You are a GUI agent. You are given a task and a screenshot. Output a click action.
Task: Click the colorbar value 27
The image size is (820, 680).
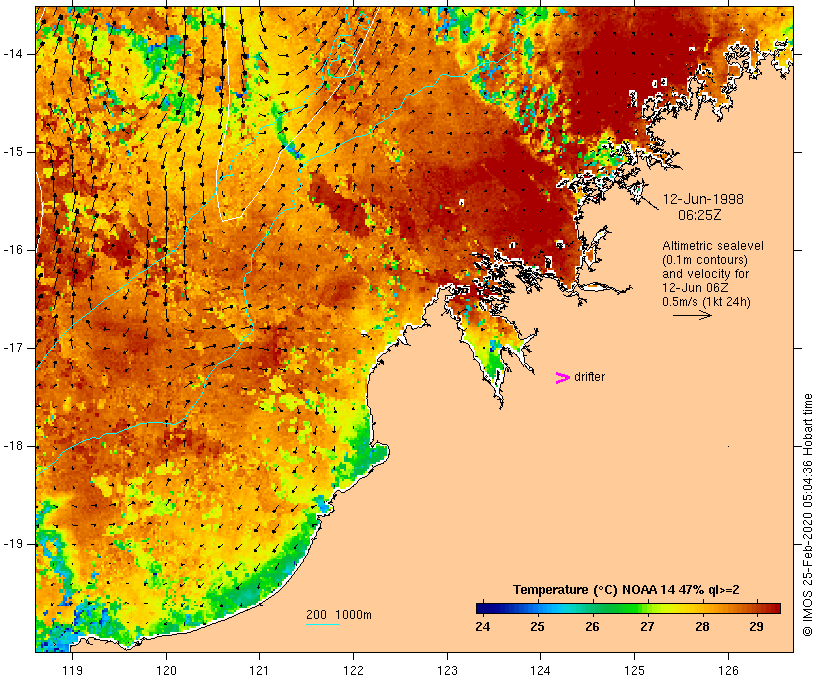point(647,627)
